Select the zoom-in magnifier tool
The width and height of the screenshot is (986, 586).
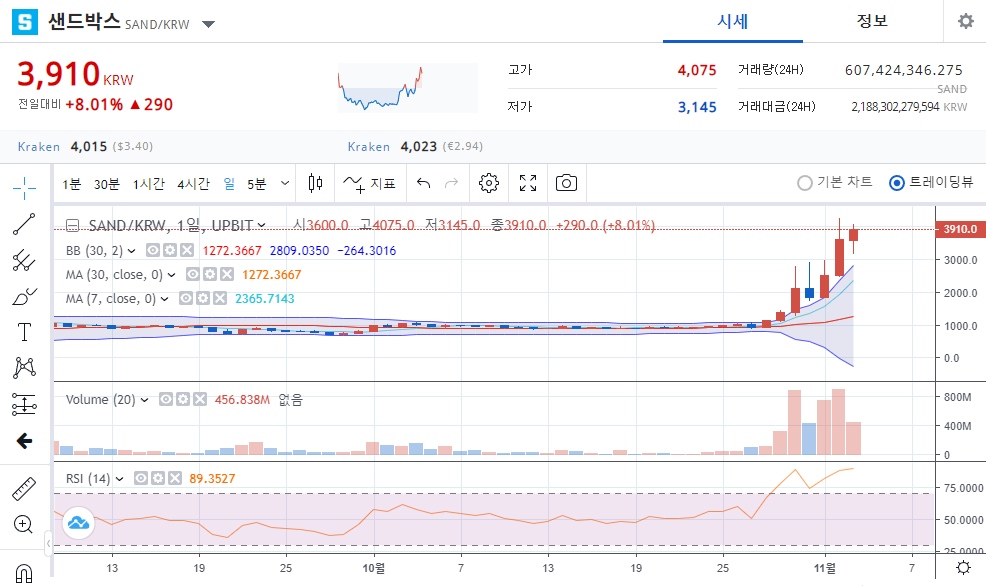point(24,524)
